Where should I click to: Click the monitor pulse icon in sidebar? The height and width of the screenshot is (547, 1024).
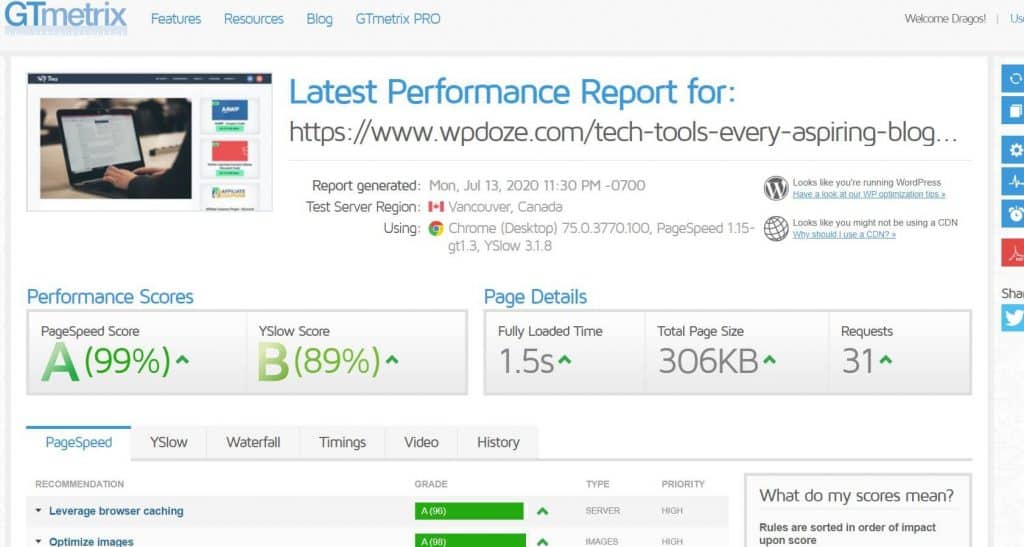[1014, 181]
